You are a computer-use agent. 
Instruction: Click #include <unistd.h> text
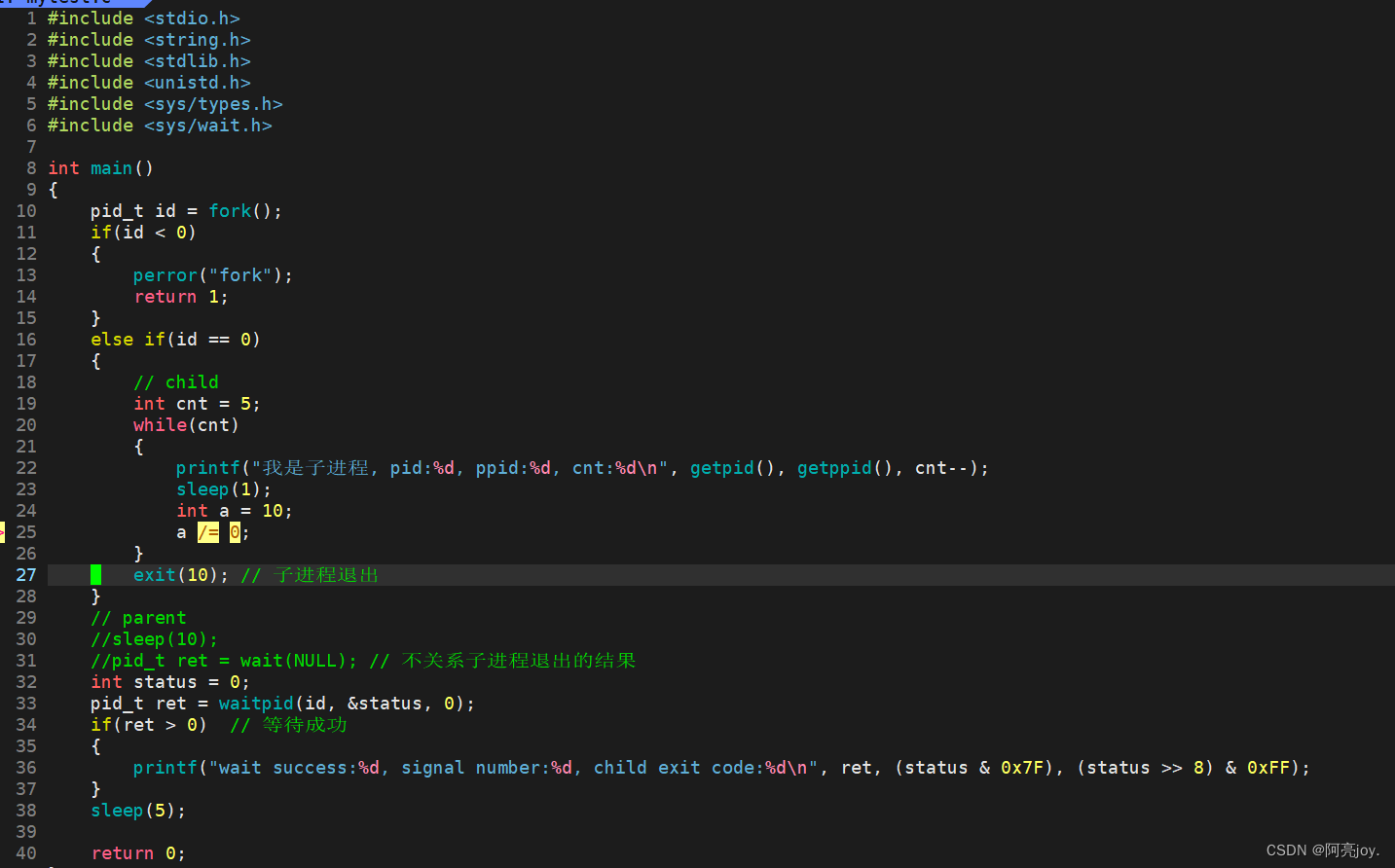click(x=149, y=83)
